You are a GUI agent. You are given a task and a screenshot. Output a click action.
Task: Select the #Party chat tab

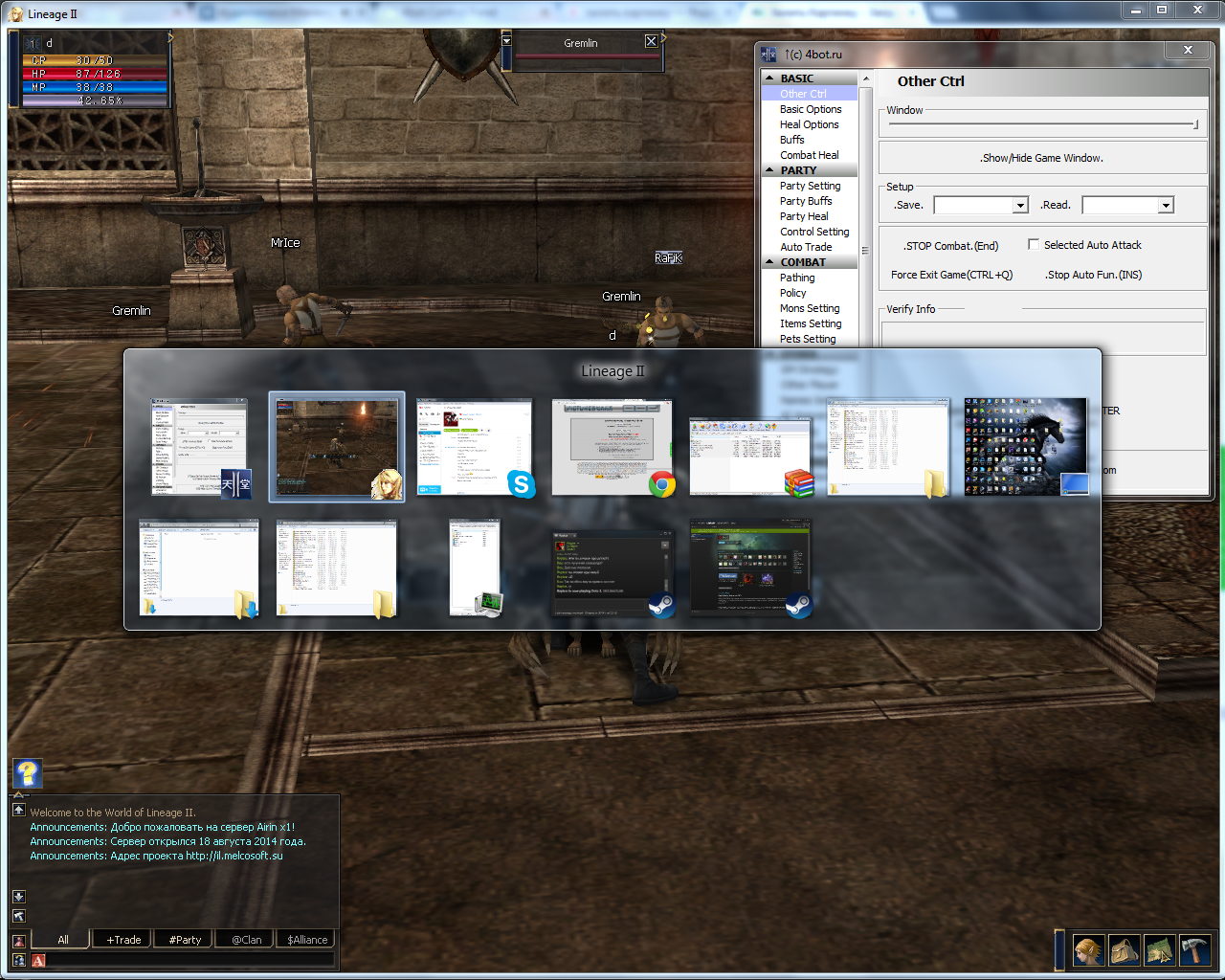[x=185, y=939]
